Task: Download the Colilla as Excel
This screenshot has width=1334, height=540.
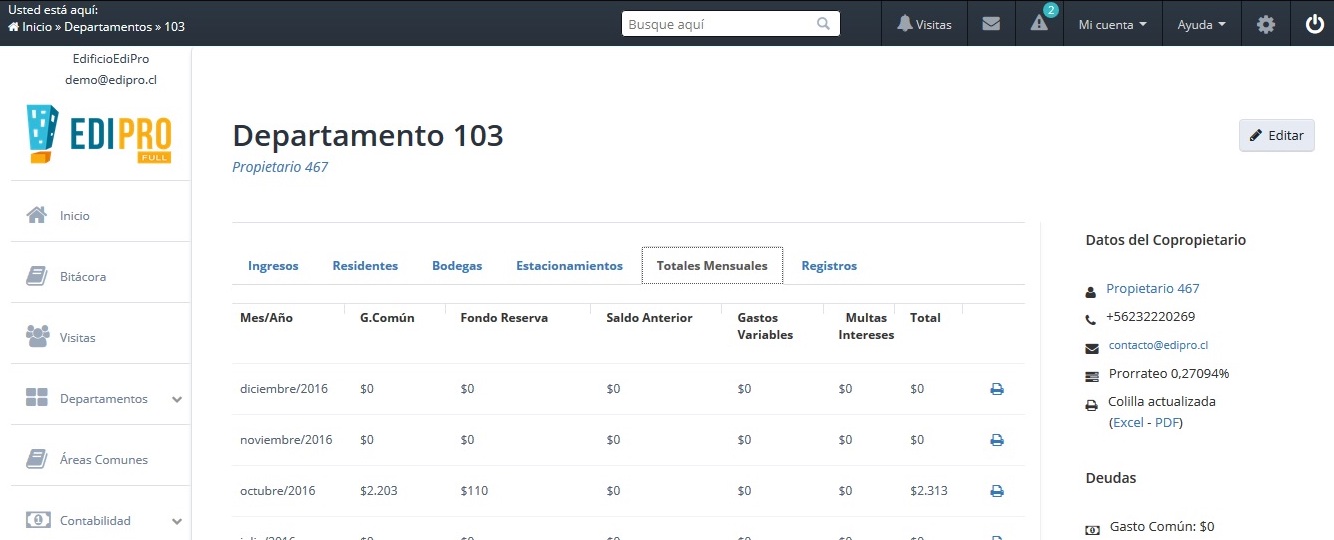Action: pos(1128,422)
